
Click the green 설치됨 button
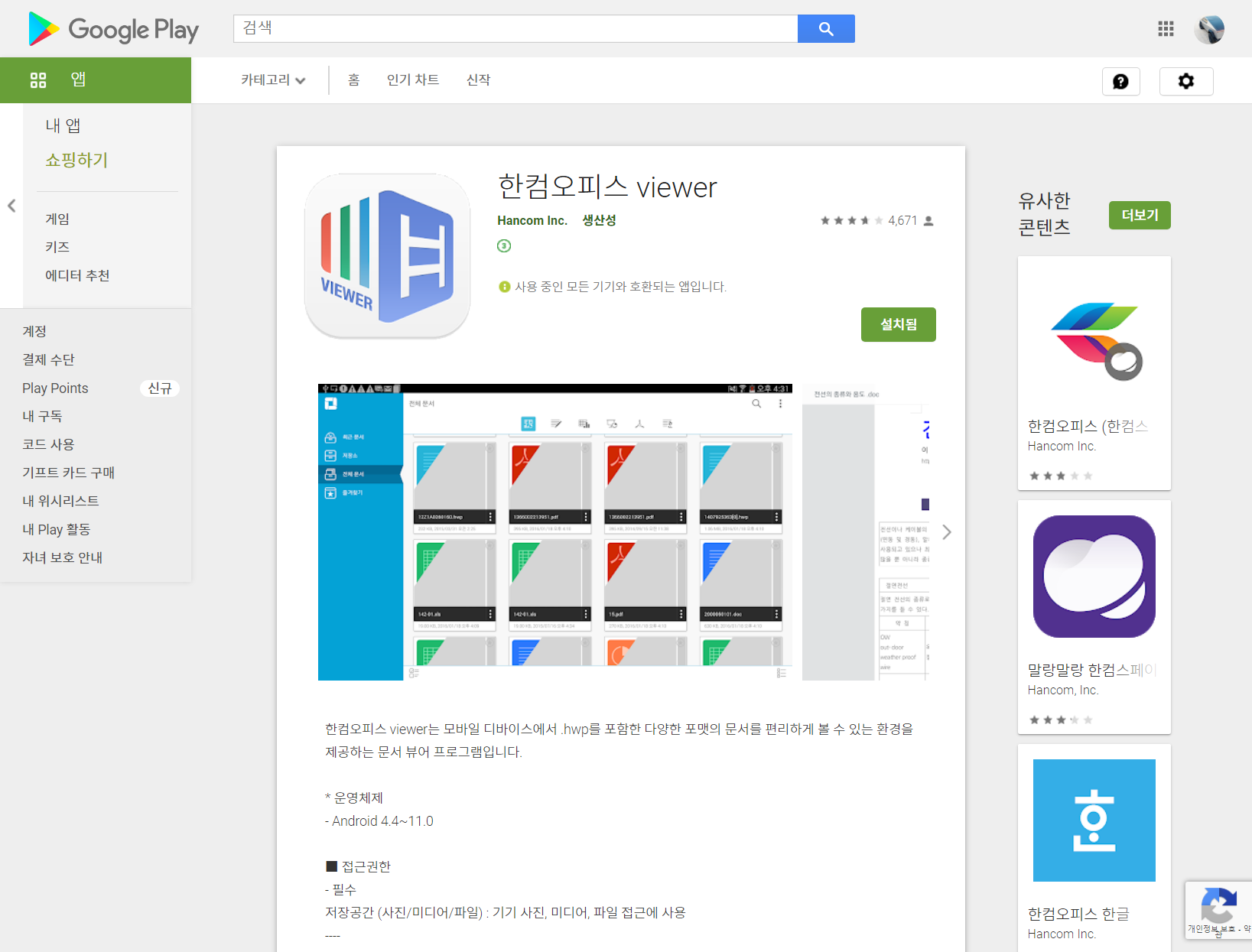(x=898, y=324)
